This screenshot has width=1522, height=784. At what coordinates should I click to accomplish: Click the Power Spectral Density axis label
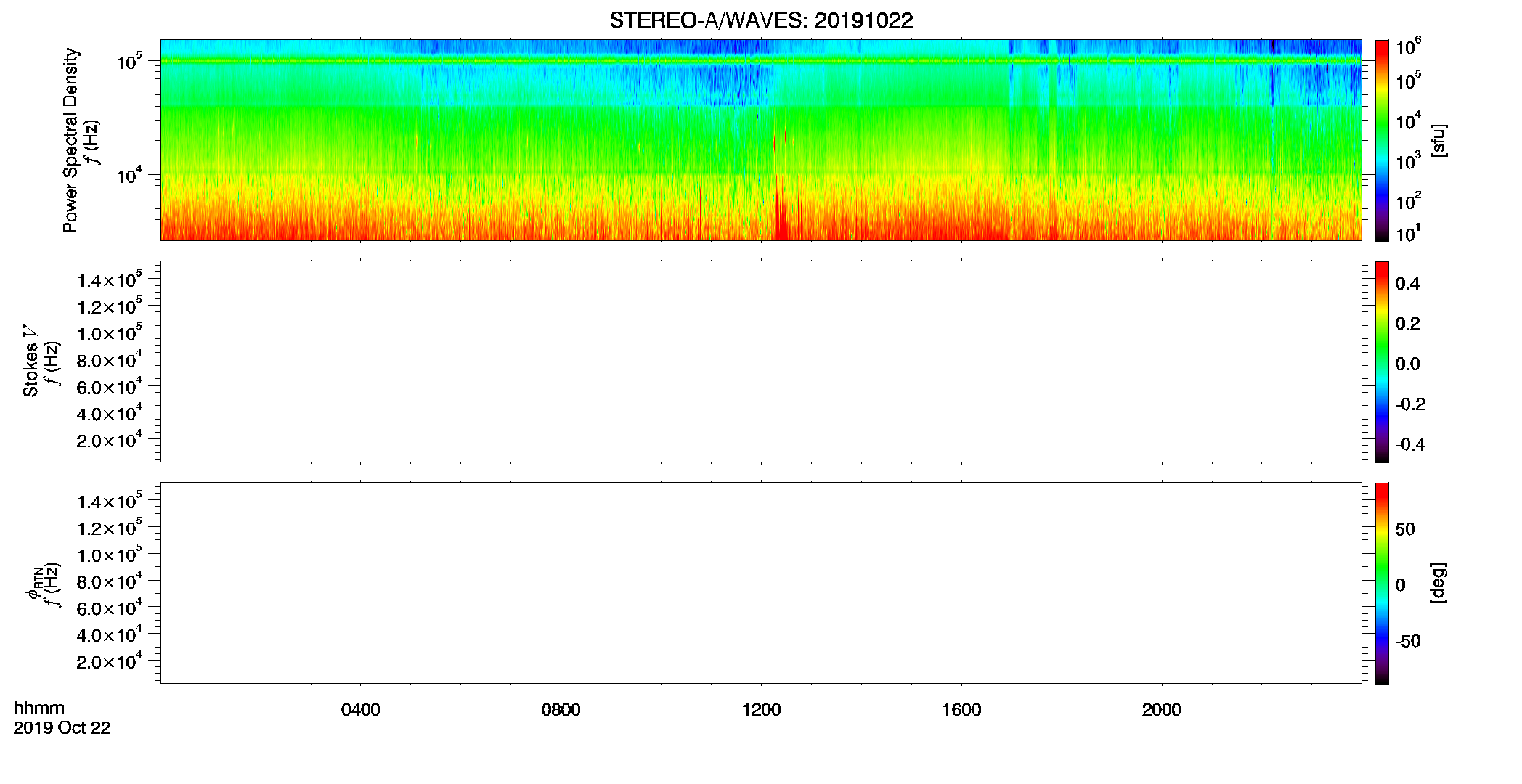coord(70,140)
